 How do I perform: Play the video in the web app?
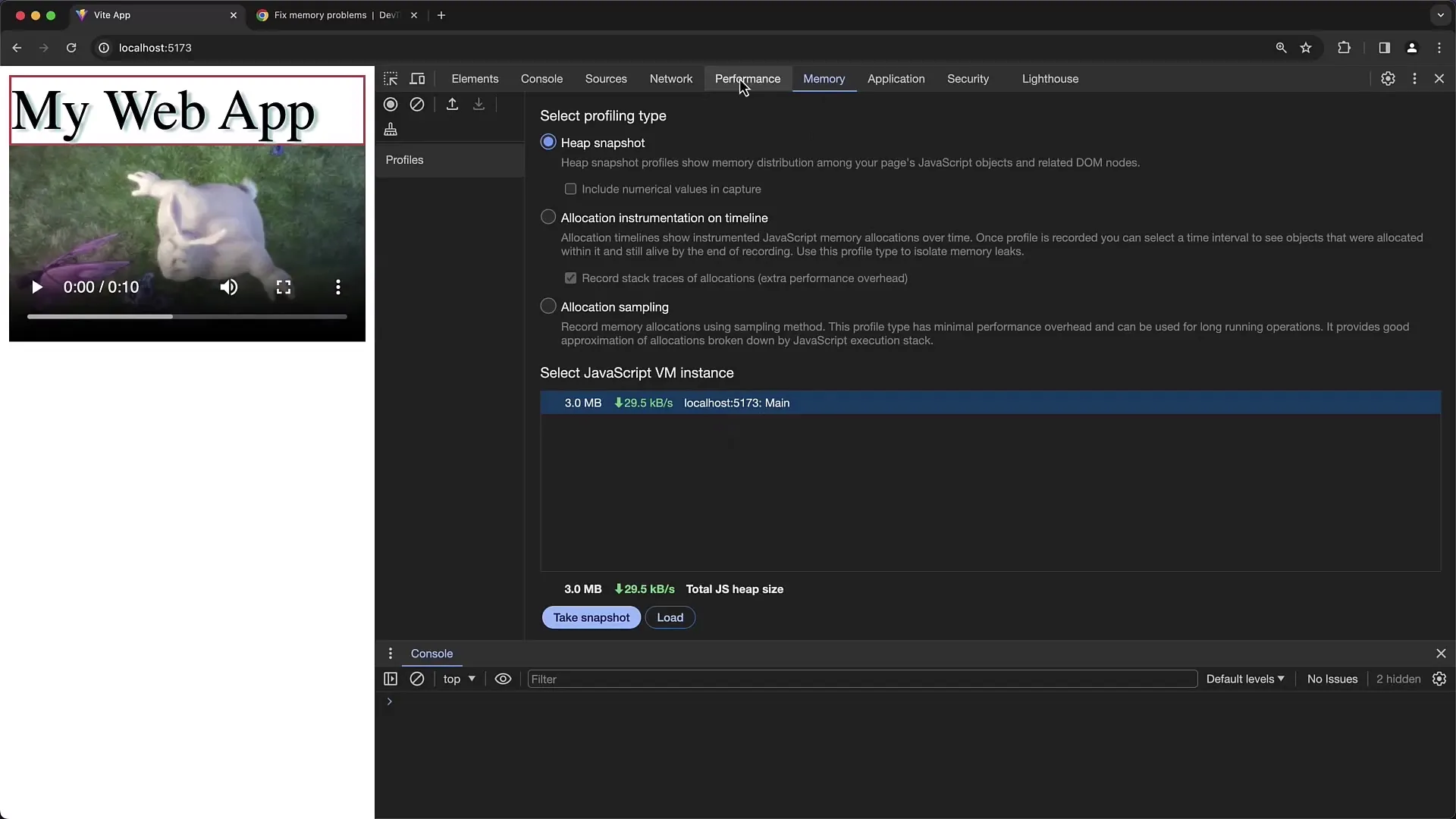pos(35,287)
